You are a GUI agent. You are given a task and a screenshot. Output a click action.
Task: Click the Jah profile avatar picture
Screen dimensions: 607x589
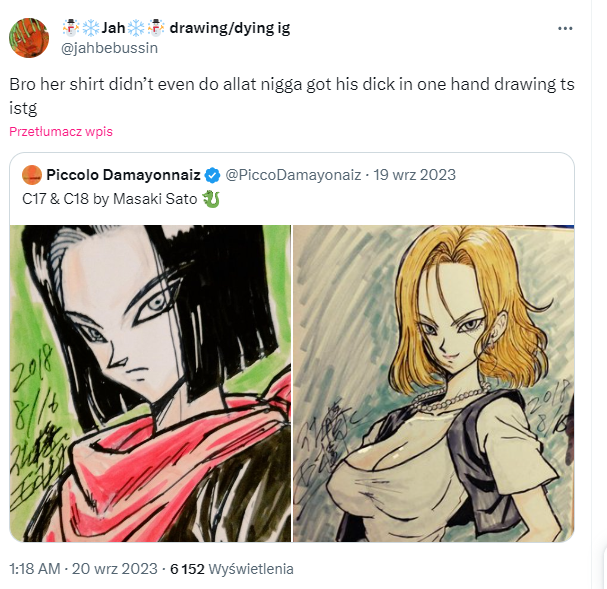click(x=29, y=38)
